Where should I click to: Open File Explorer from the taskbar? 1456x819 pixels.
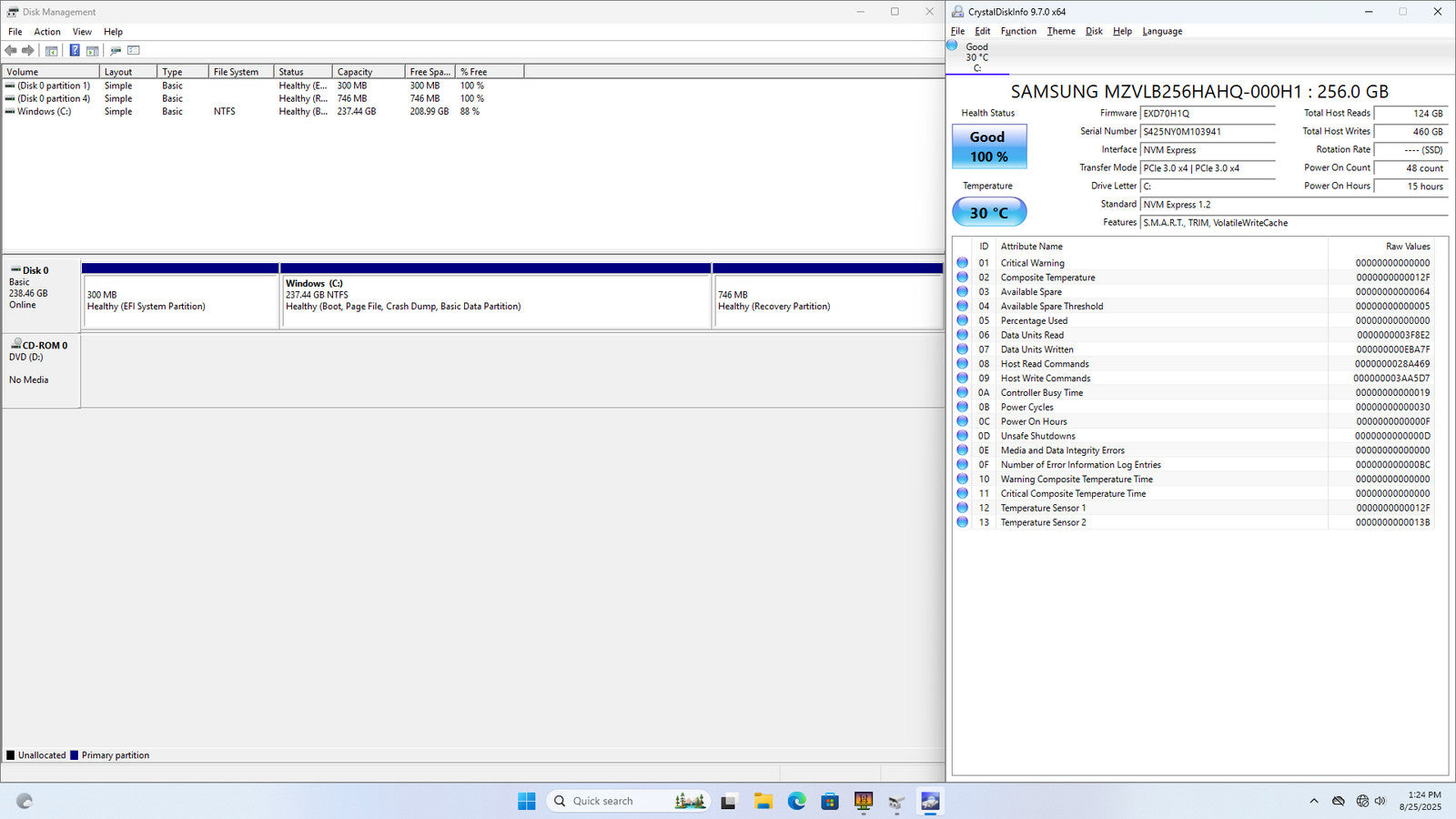pyautogui.click(x=763, y=801)
